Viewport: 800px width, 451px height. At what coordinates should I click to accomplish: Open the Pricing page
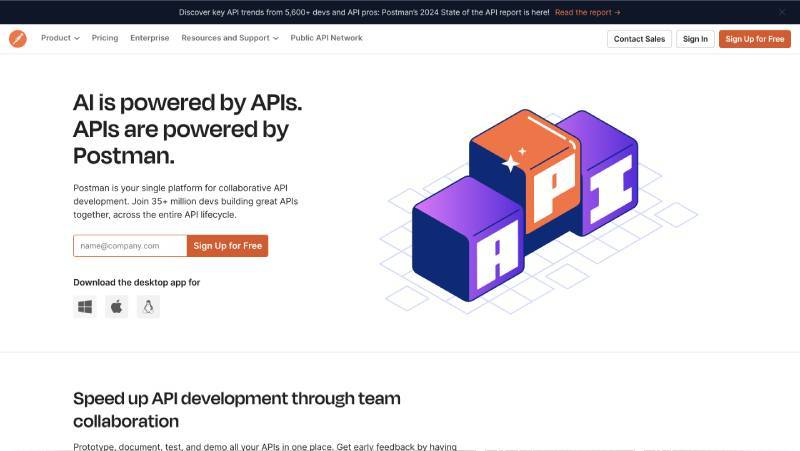(x=105, y=38)
